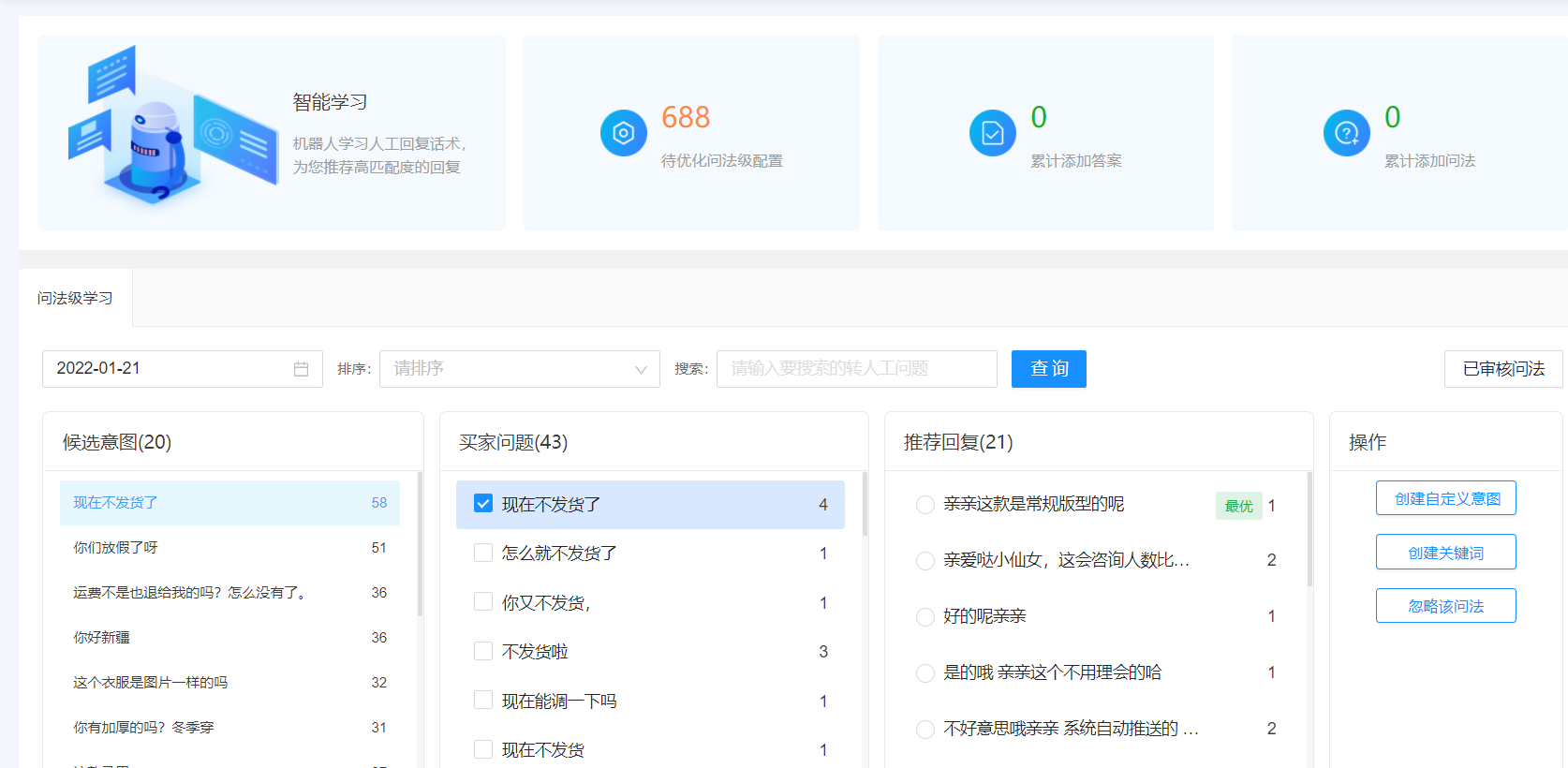Pick radio 是的哦 亲亲这个不用理会的哈
This screenshot has width=1568, height=768.
pyautogui.click(x=925, y=673)
